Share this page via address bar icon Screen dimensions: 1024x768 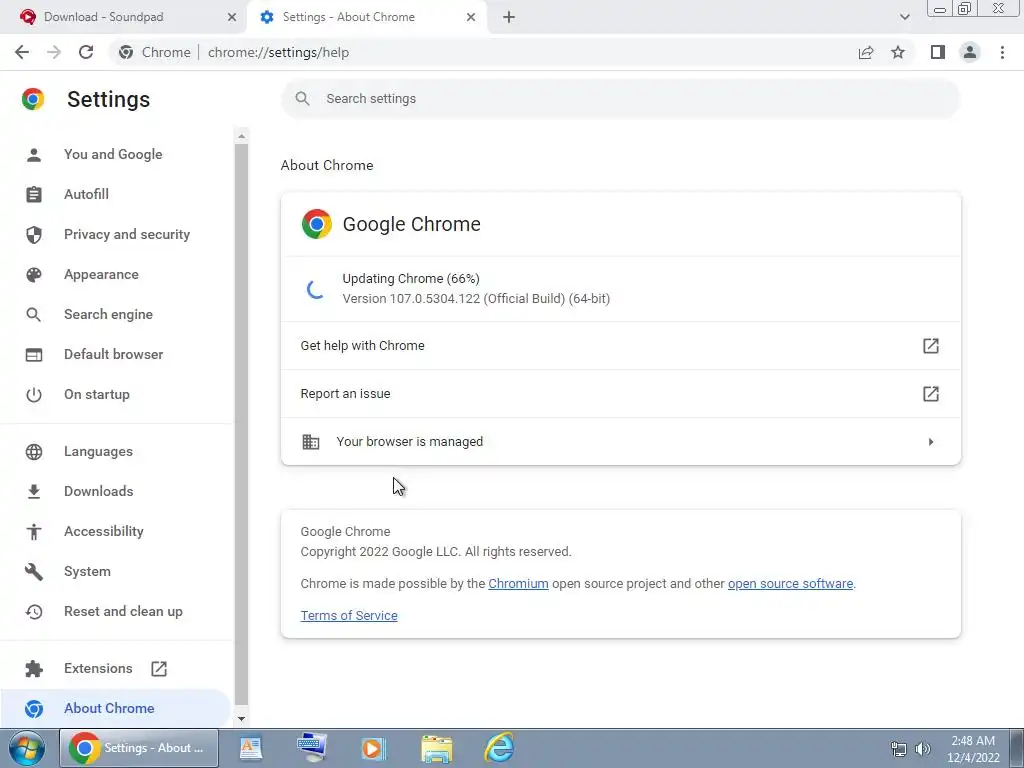[866, 52]
